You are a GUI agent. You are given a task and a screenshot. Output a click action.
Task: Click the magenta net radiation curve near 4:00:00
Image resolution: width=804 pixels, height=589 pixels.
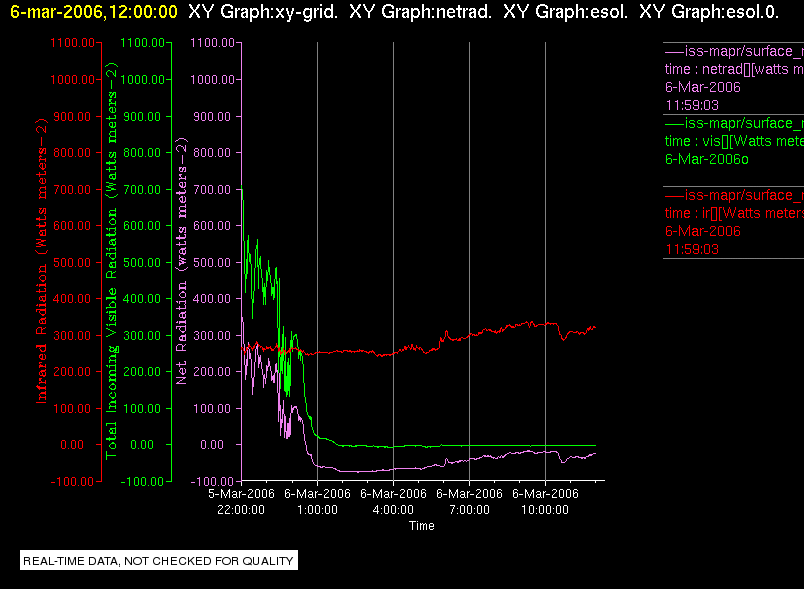(393, 469)
